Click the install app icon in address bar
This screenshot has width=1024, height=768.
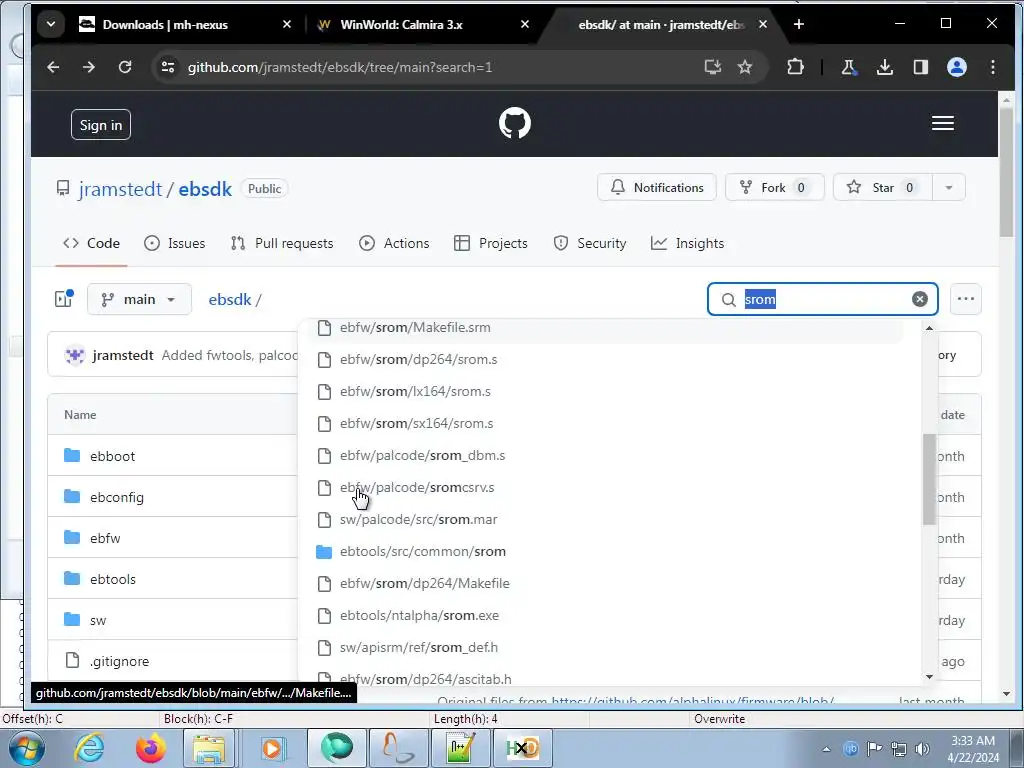712,67
